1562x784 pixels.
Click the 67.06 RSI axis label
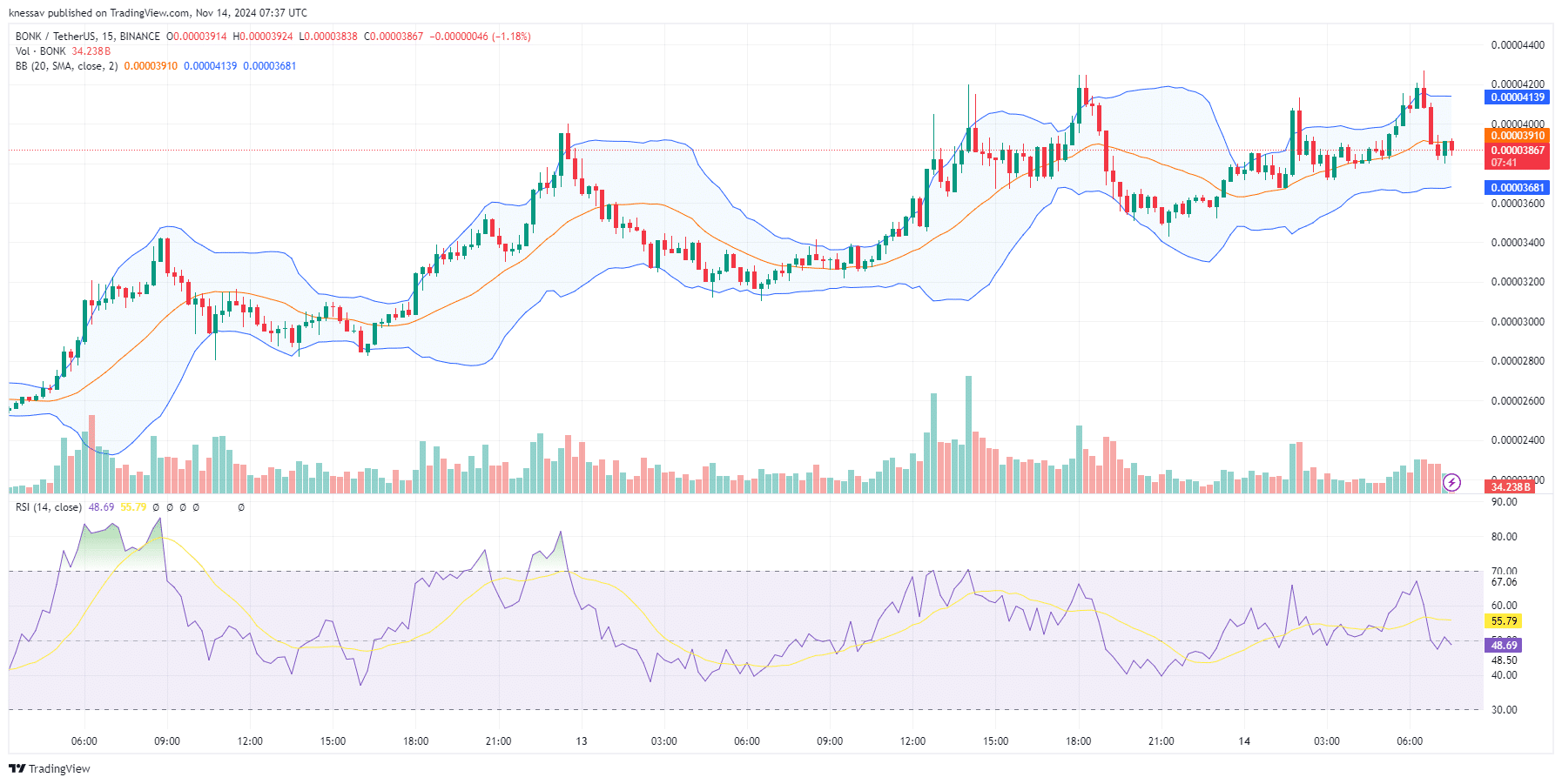pos(1504,583)
